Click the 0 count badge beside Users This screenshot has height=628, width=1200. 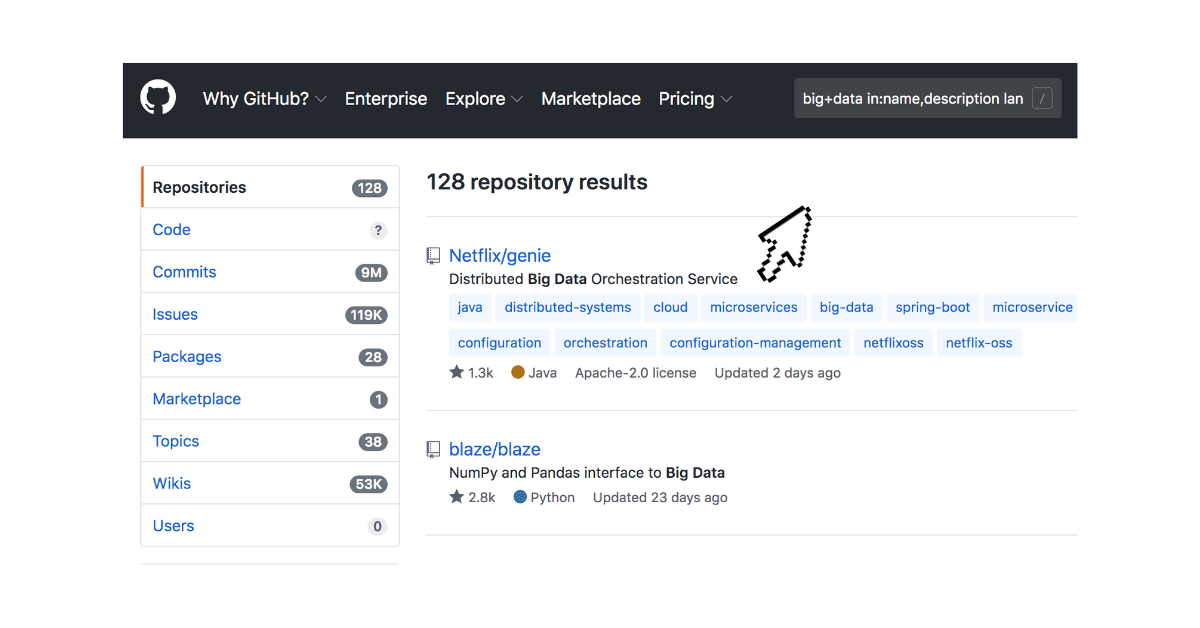coord(377,526)
